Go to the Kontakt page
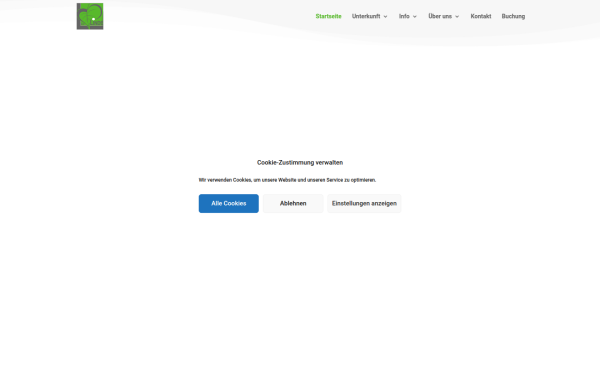The height and width of the screenshot is (375, 600). pyautogui.click(x=481, y=16)
